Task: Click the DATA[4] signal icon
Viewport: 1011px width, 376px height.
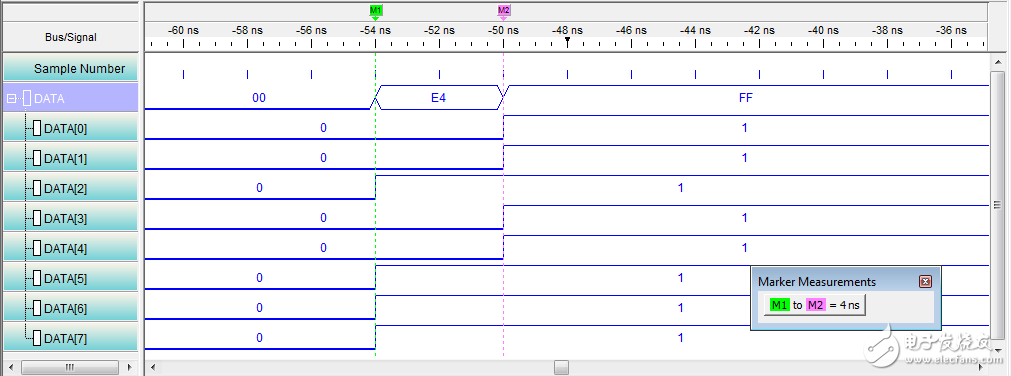Action: pyautogui.click(x=37, y=248)
